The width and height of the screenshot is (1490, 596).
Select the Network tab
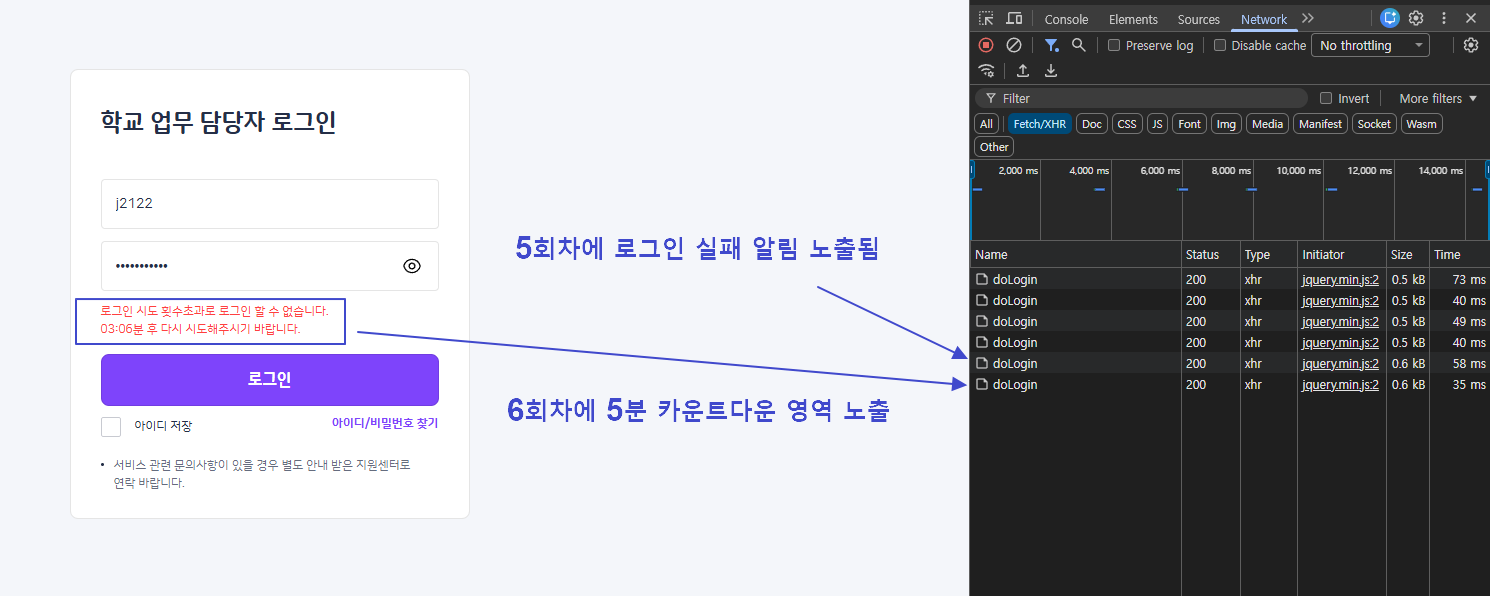1264,19
